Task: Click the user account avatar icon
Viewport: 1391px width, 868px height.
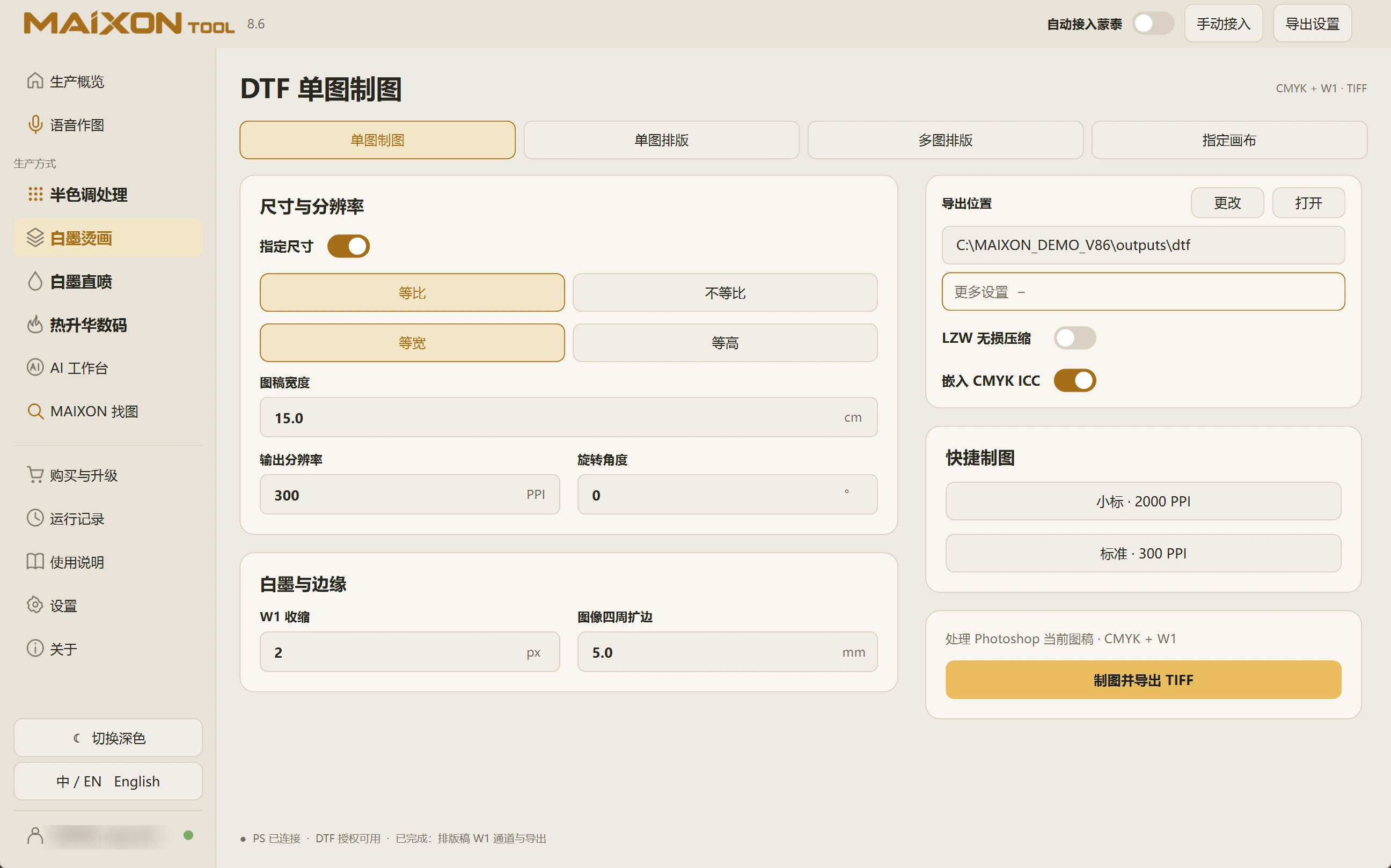Action: click(x=35, y=835)
